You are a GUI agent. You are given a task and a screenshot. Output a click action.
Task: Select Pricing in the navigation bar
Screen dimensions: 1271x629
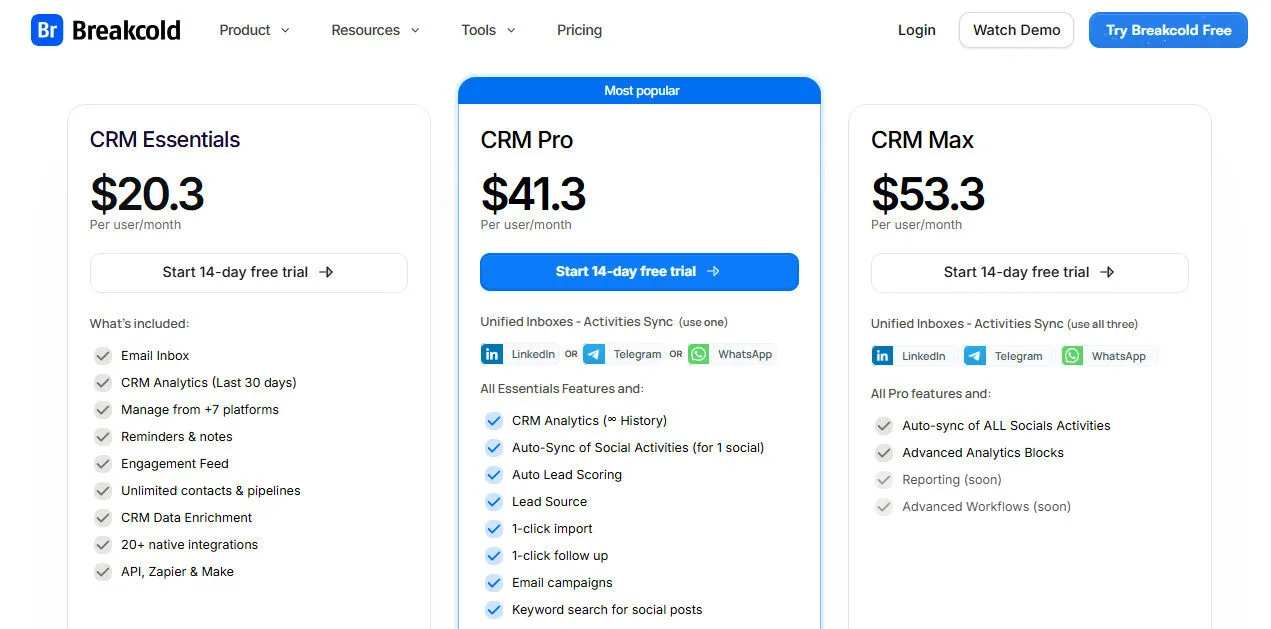click(579, 30)
